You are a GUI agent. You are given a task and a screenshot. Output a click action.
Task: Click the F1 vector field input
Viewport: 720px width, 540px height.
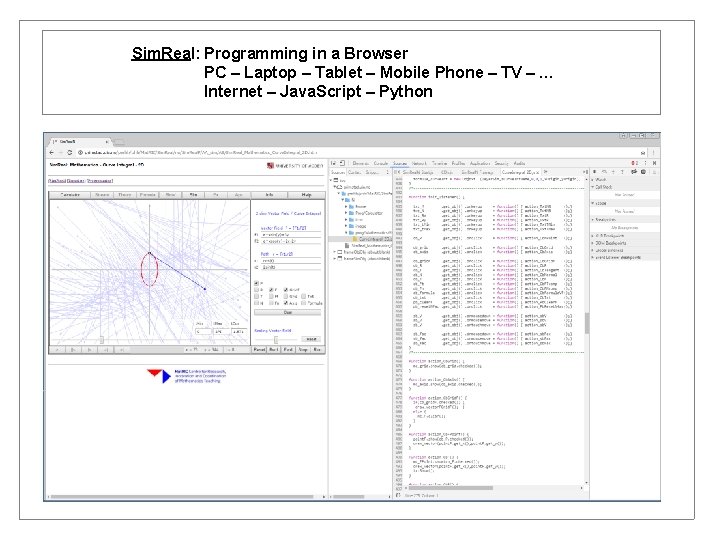coord(291,235)
